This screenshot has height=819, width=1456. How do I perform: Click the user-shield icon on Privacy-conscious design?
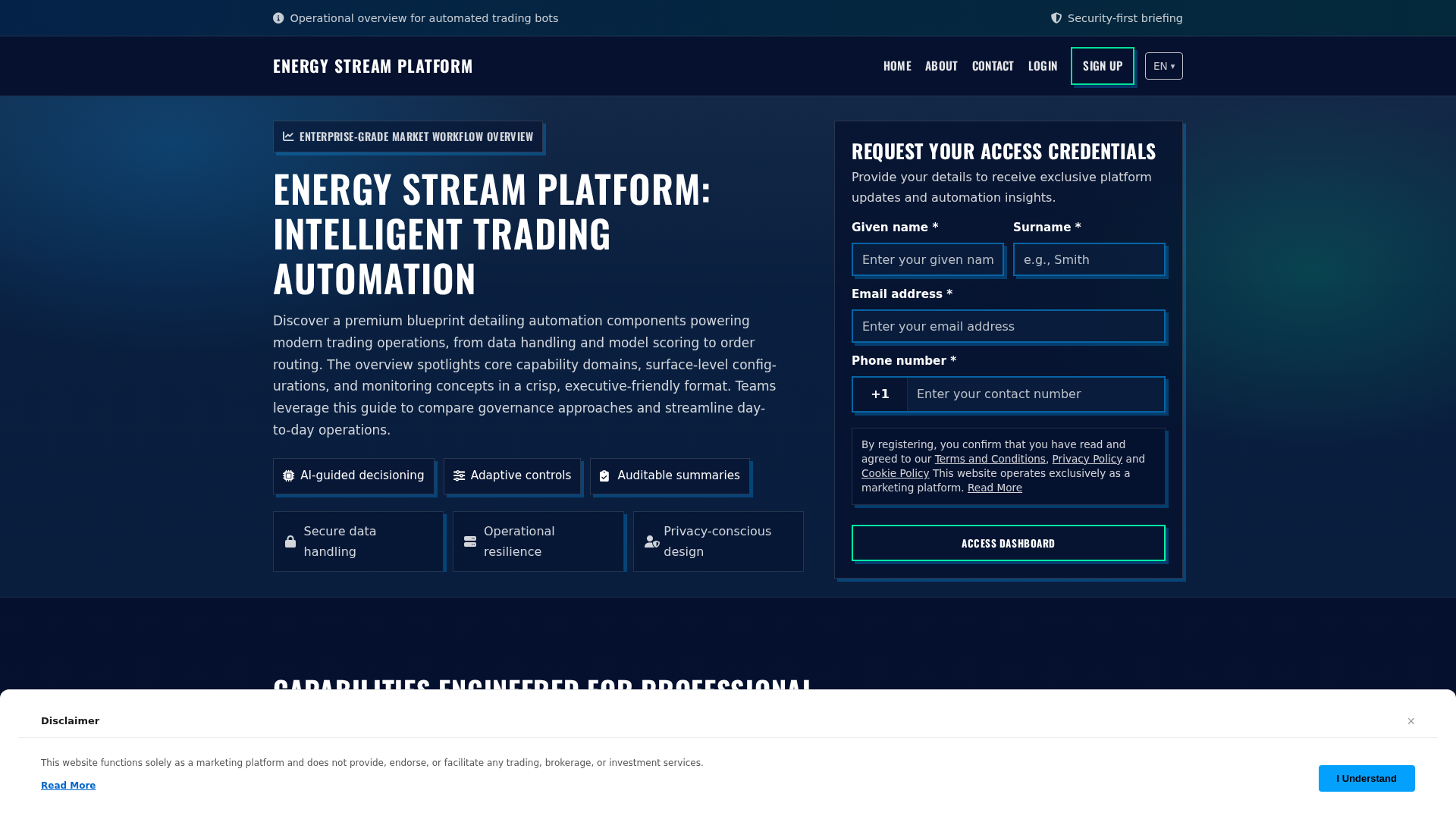652,541
